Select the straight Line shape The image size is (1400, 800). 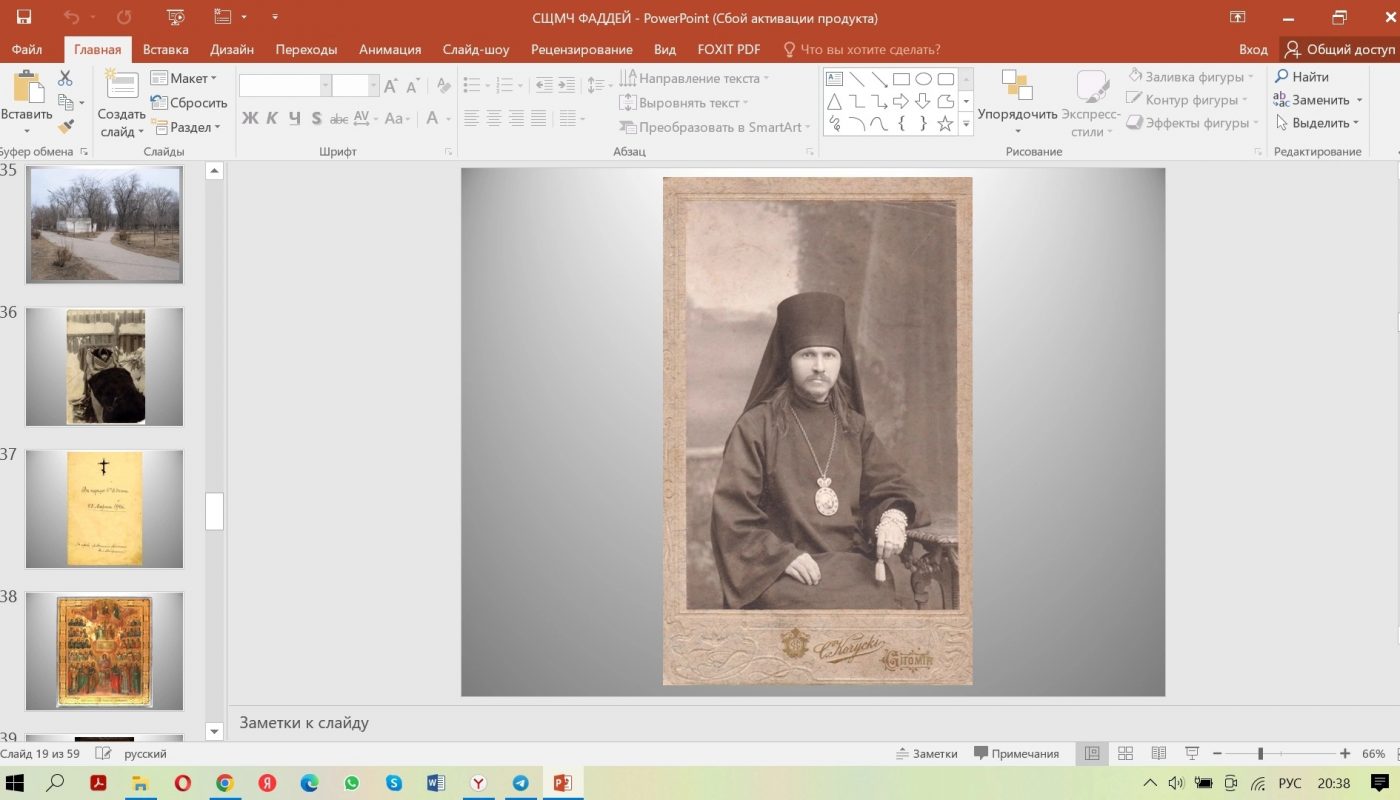856,79
